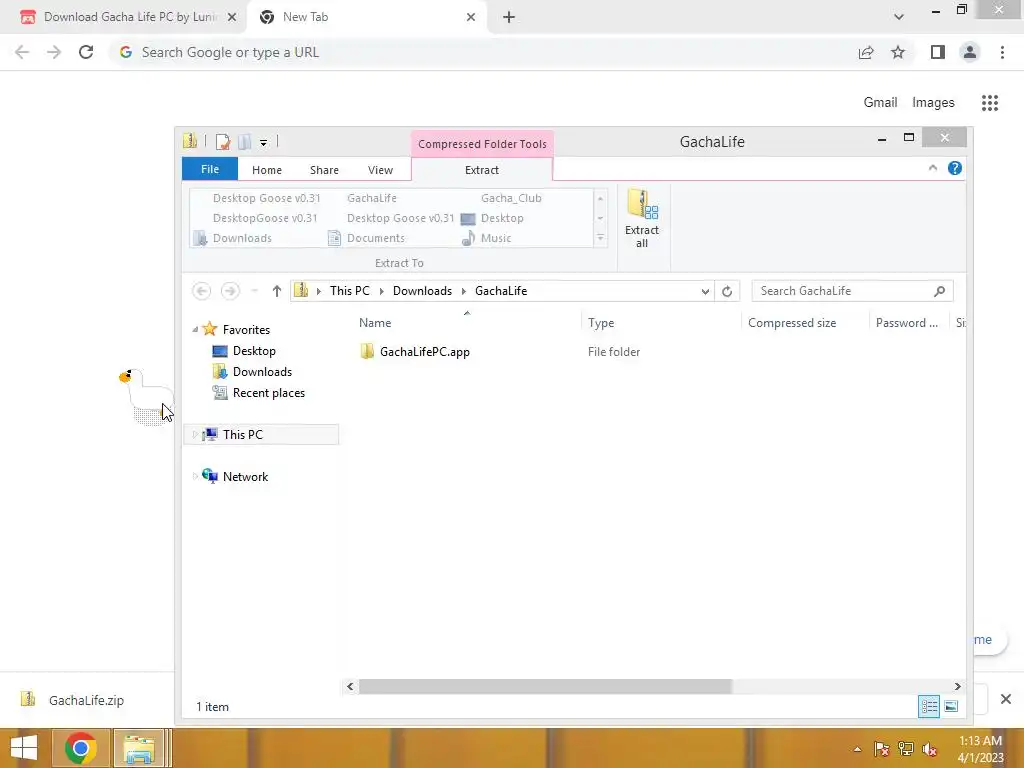Expand Network in navigation pane
This screenshot has width=1024, height=768.
(195, 477)
